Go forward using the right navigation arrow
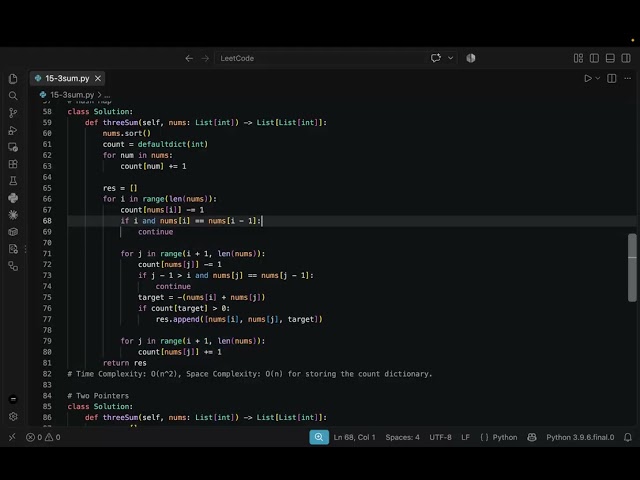Image resolution: width=640 pixels, height=480 pixels. tap(205, 58)
